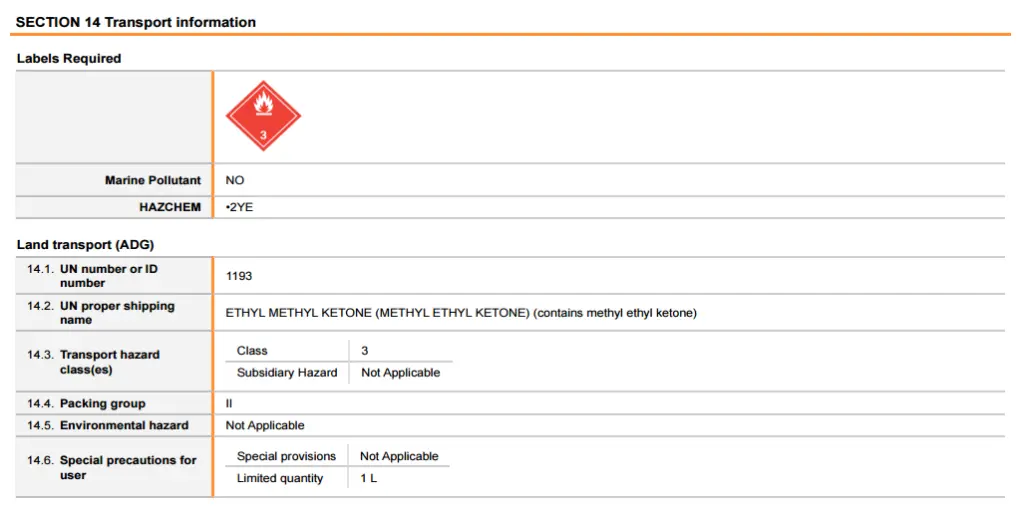Click the Special provisions sub-label

[x=287, y=456]
